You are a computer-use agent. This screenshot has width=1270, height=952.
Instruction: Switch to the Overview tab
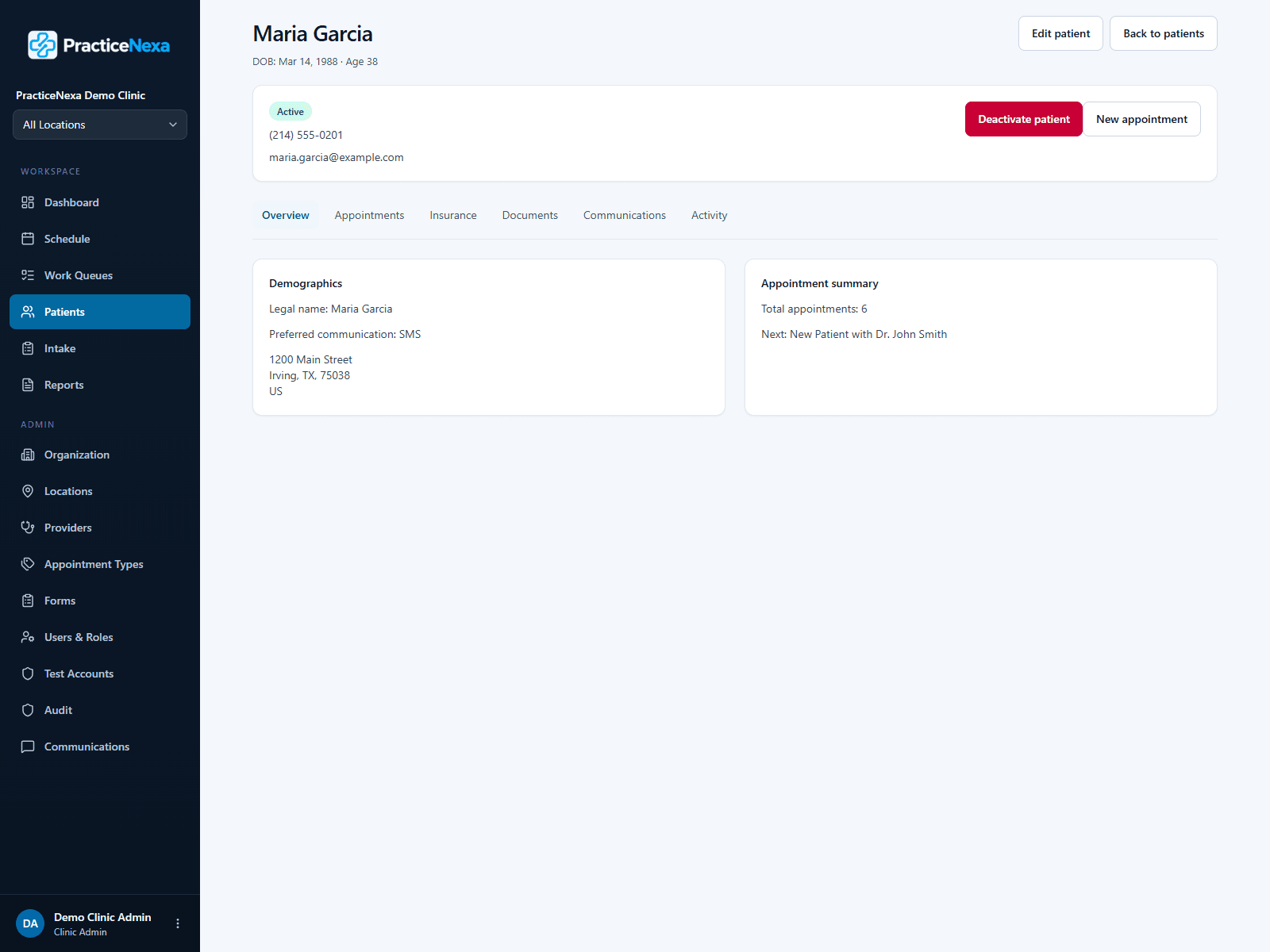pos(286,215)
